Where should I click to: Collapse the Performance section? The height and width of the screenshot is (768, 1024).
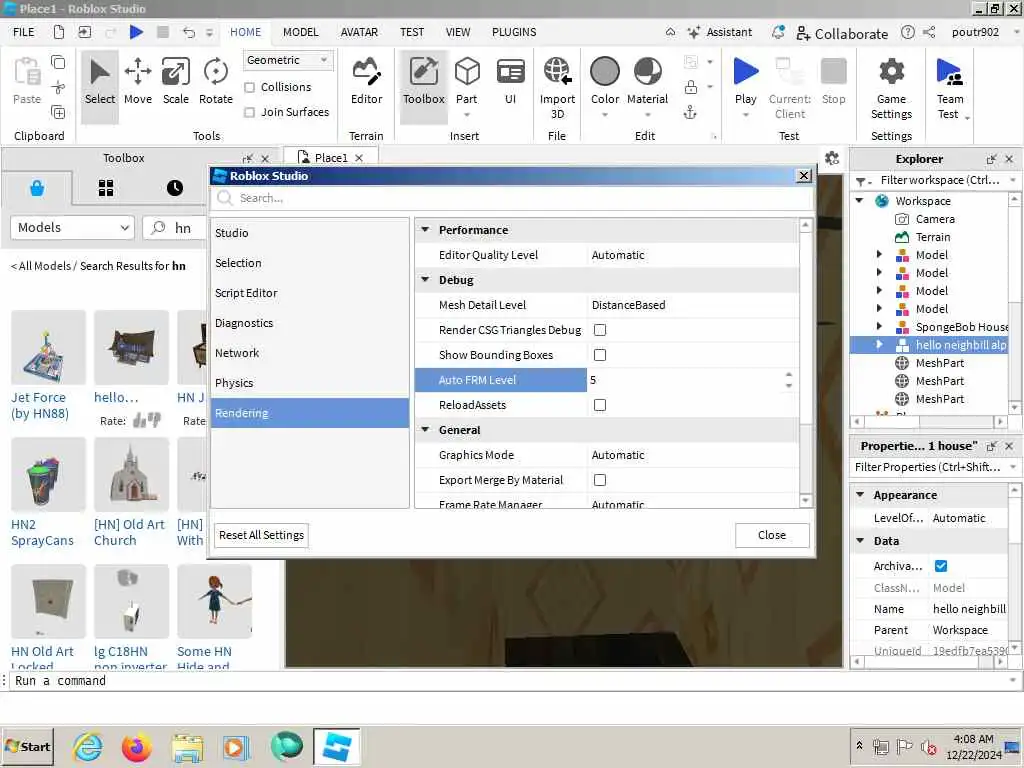coord(425,230)
